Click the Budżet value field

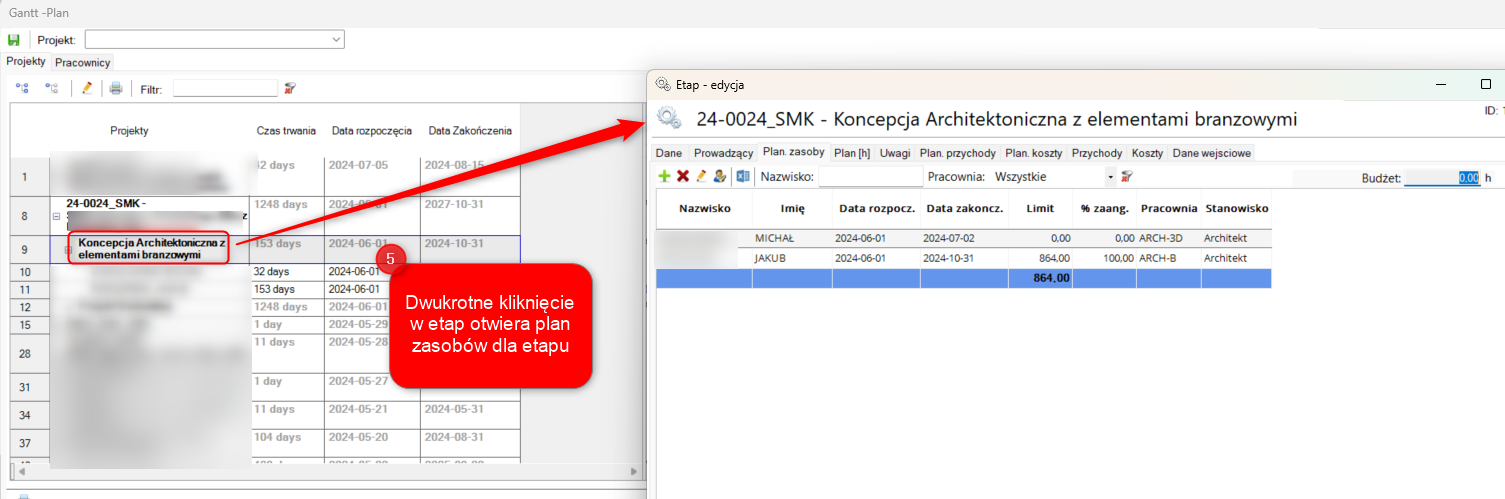pyautogui.click(x=1442, y=177)
